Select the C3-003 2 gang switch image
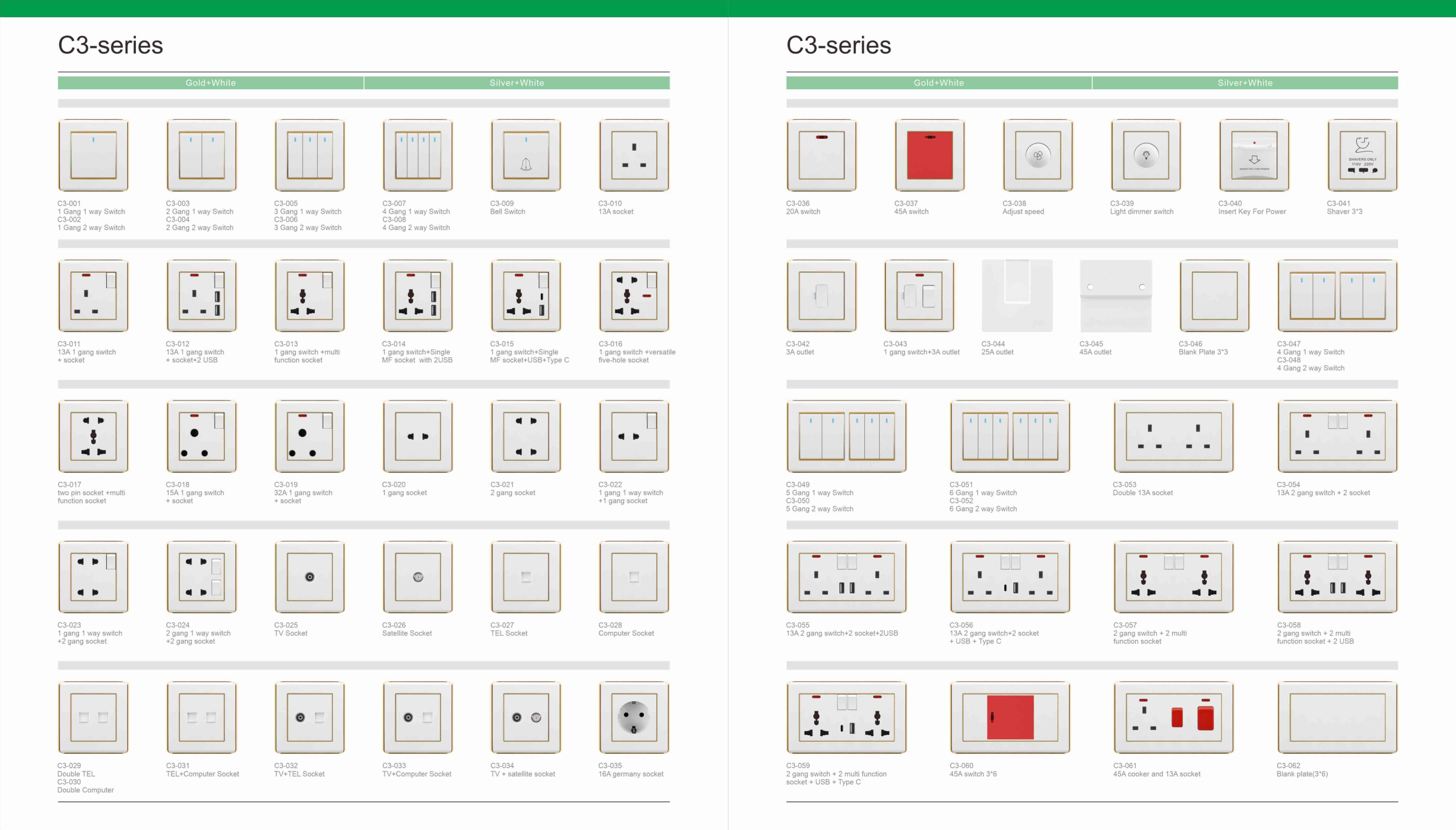 (x=201, y=155)
